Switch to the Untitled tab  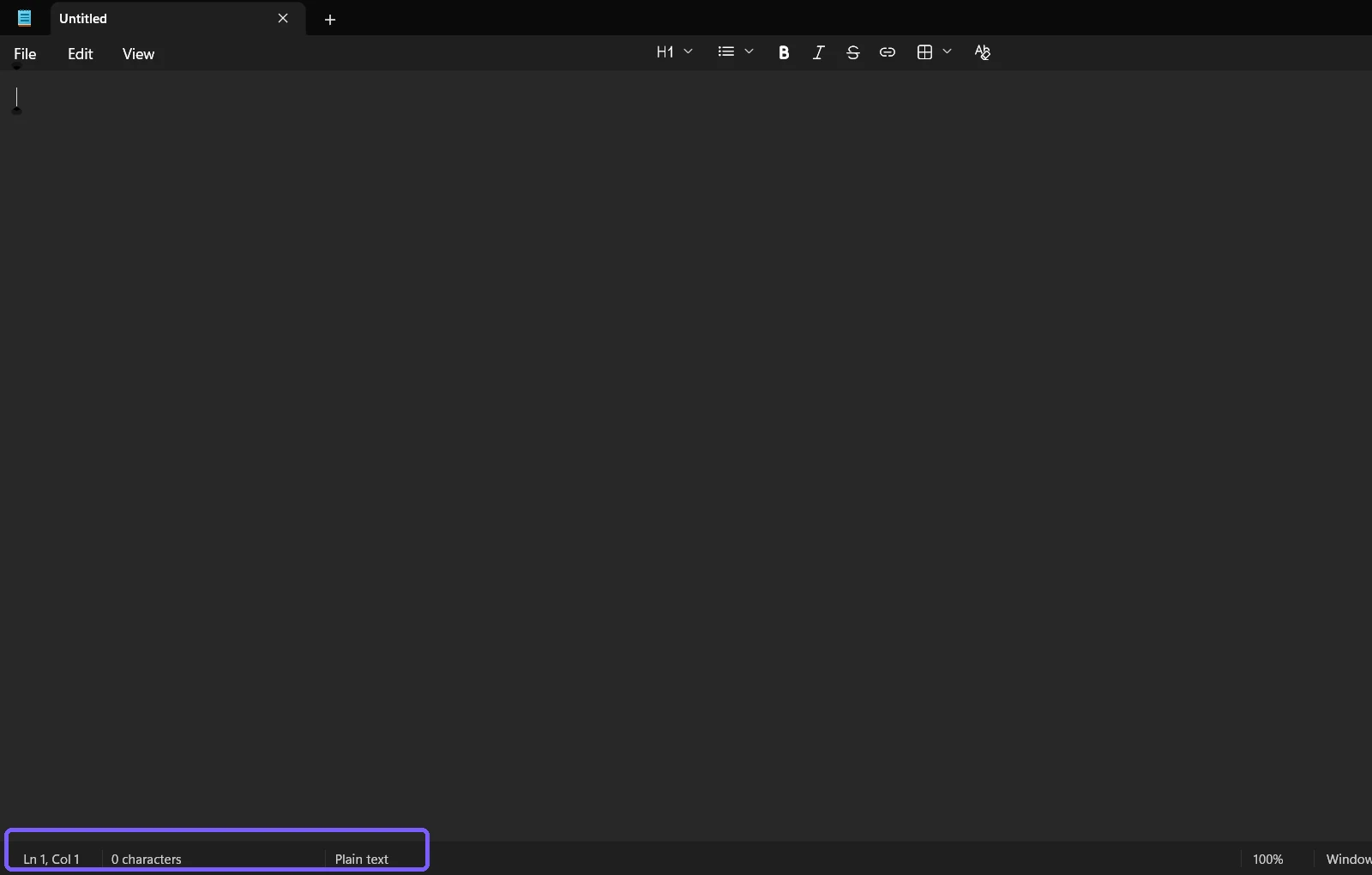pyautogui.click(x=178, y=18)
